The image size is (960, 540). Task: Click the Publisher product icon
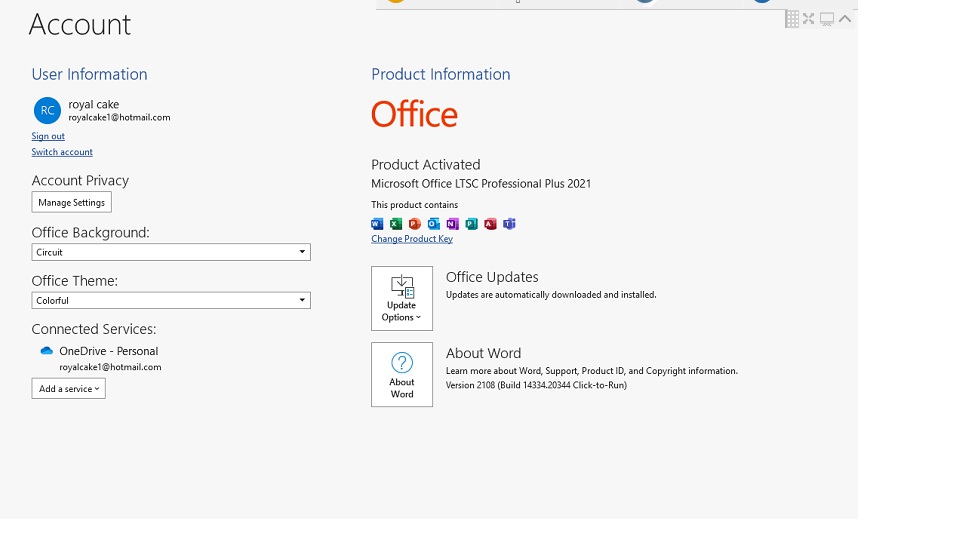pos(471,224)
